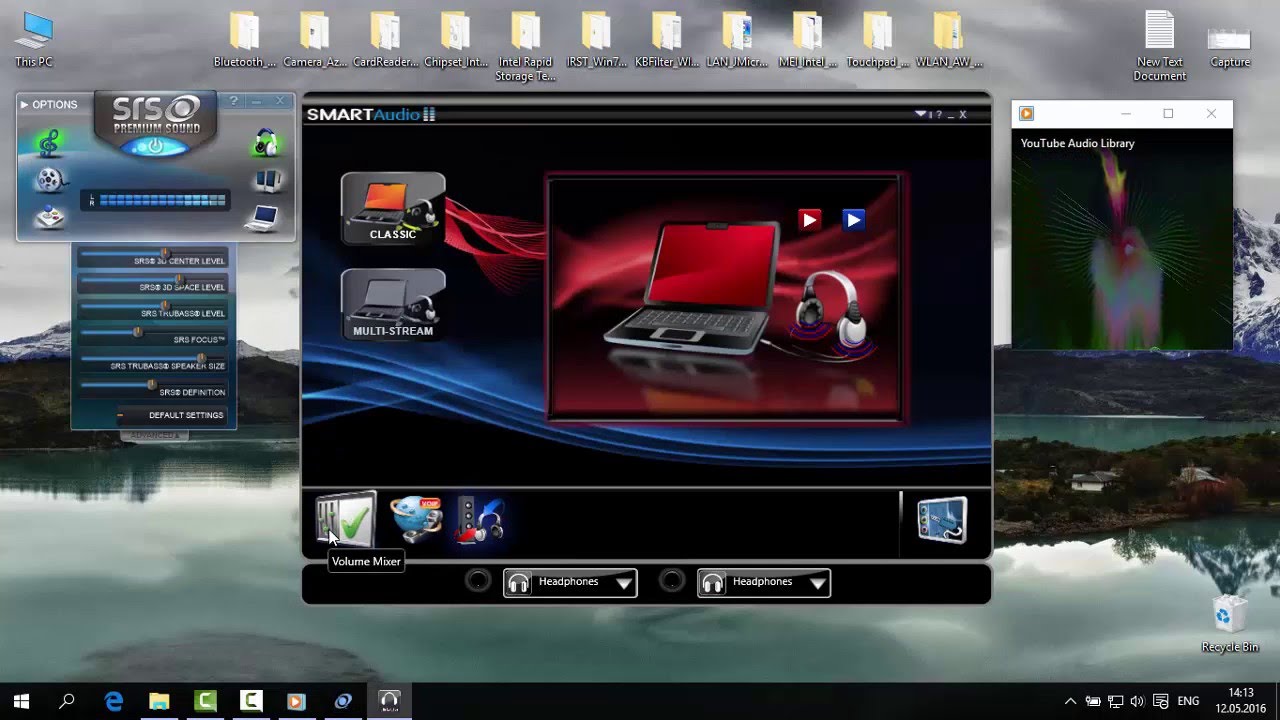The height and width of the screenshot is (720, 1280).
Task: Select Game mode joystick icon
Action: click(x=49, y=217)
